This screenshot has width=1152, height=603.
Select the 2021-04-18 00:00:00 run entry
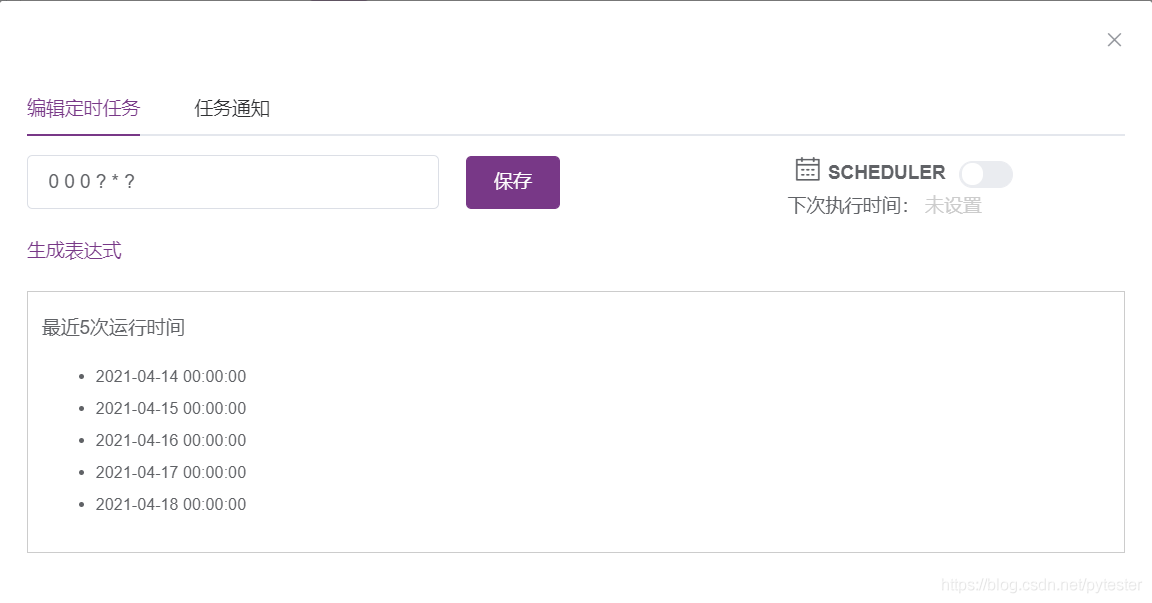171,505
